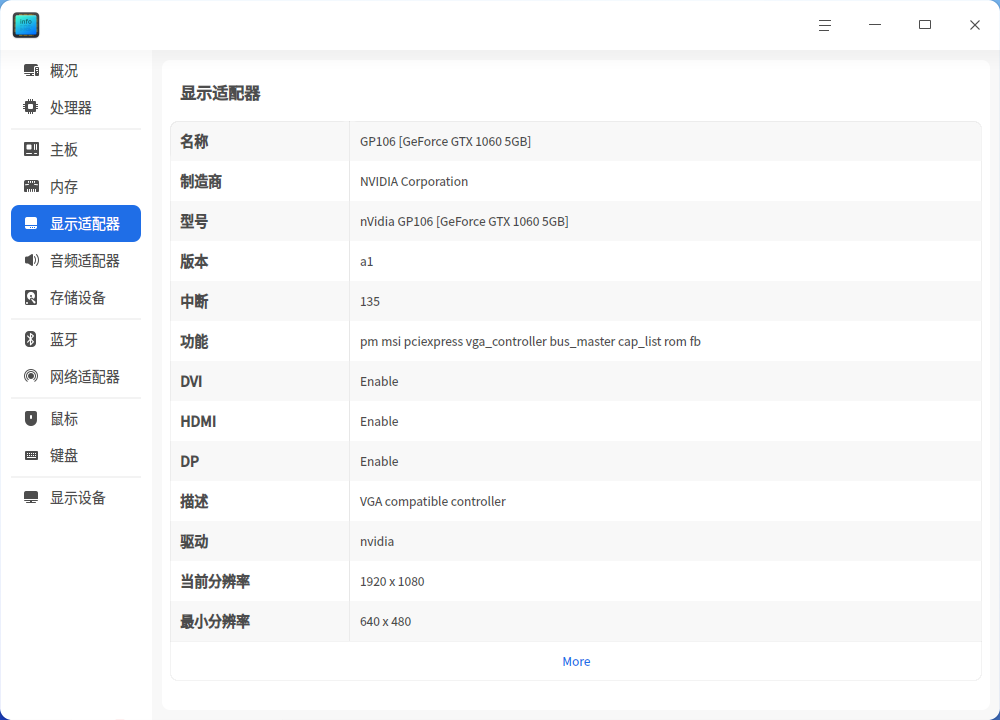The image size is (1000, 720).
Task: Select the 内存 section label
Action: coord(64,186)
